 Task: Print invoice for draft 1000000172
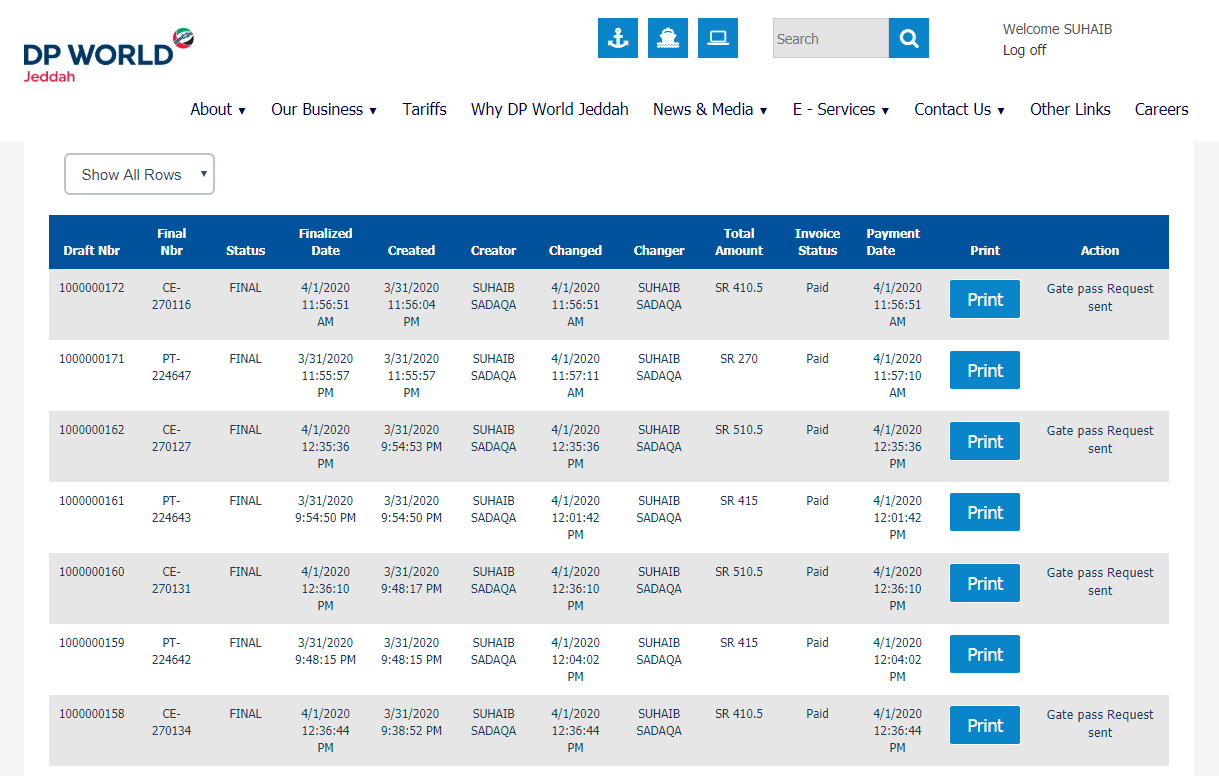tap(984, 299)
